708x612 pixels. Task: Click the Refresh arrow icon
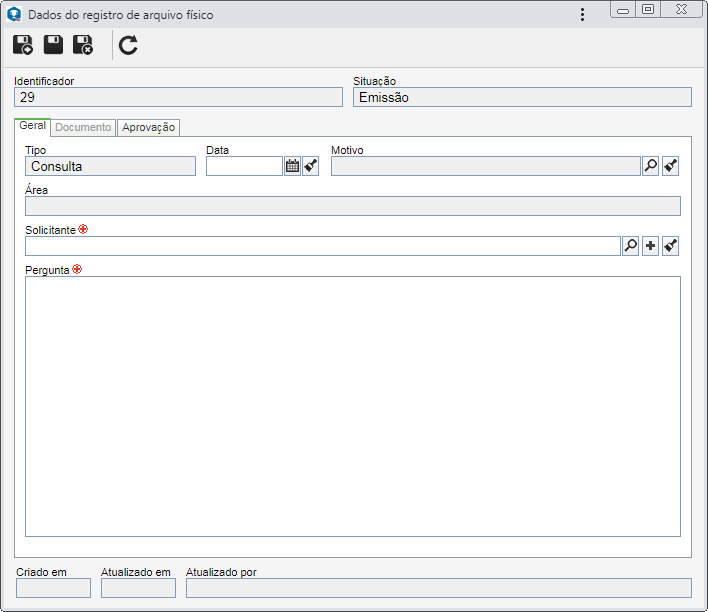pos(128,45)
